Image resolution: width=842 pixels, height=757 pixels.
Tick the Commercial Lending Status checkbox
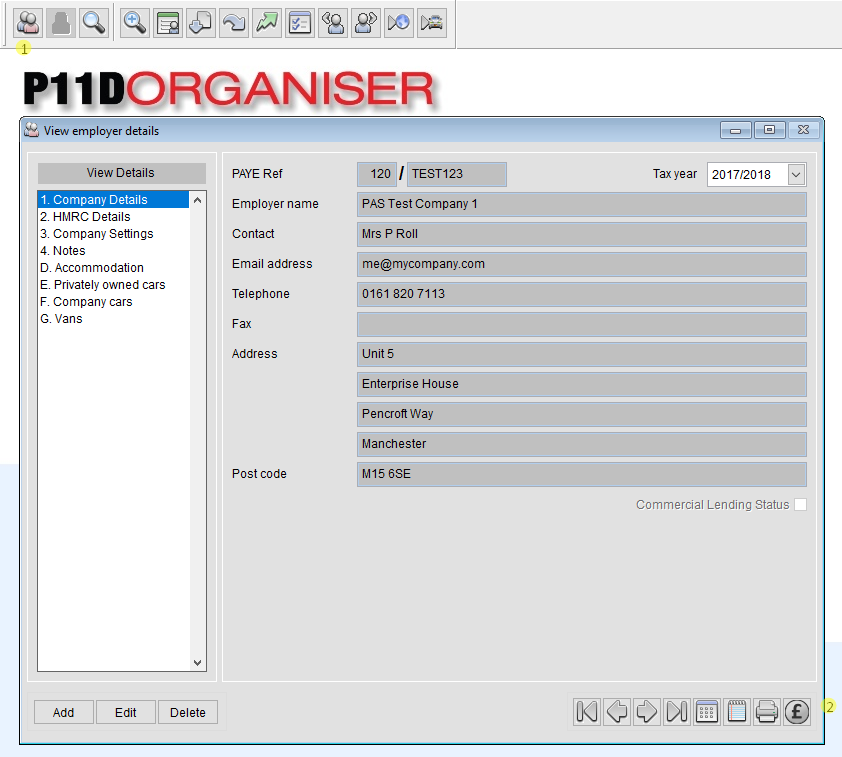tap(800, 505)
